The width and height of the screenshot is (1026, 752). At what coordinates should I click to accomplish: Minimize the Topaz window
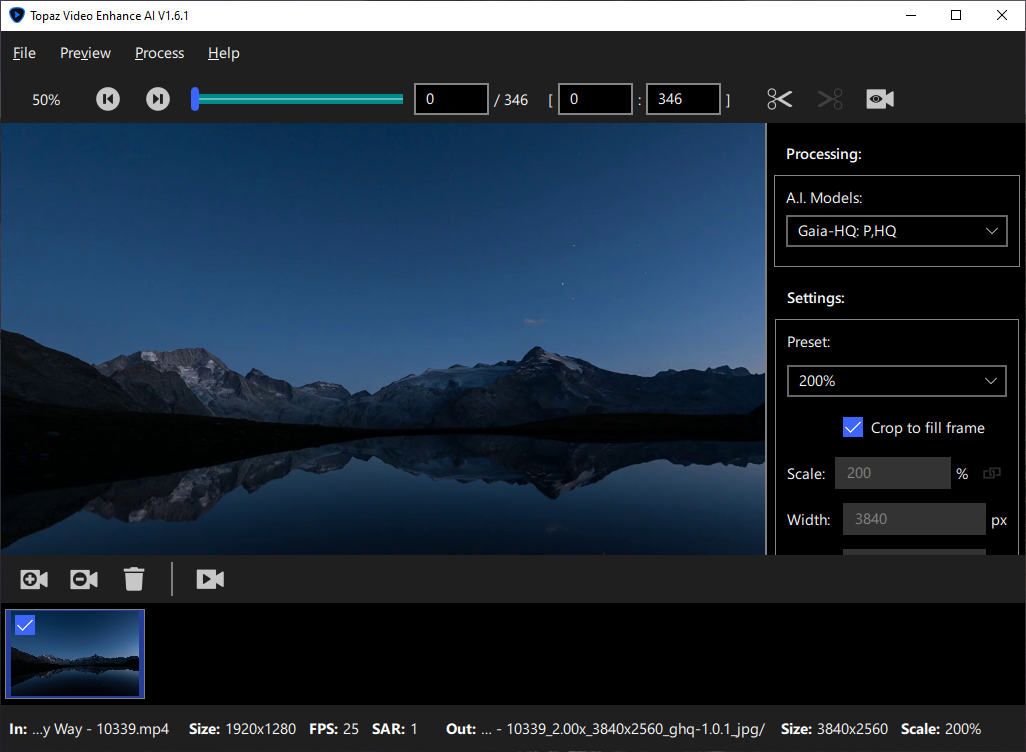tap(911, 15)
